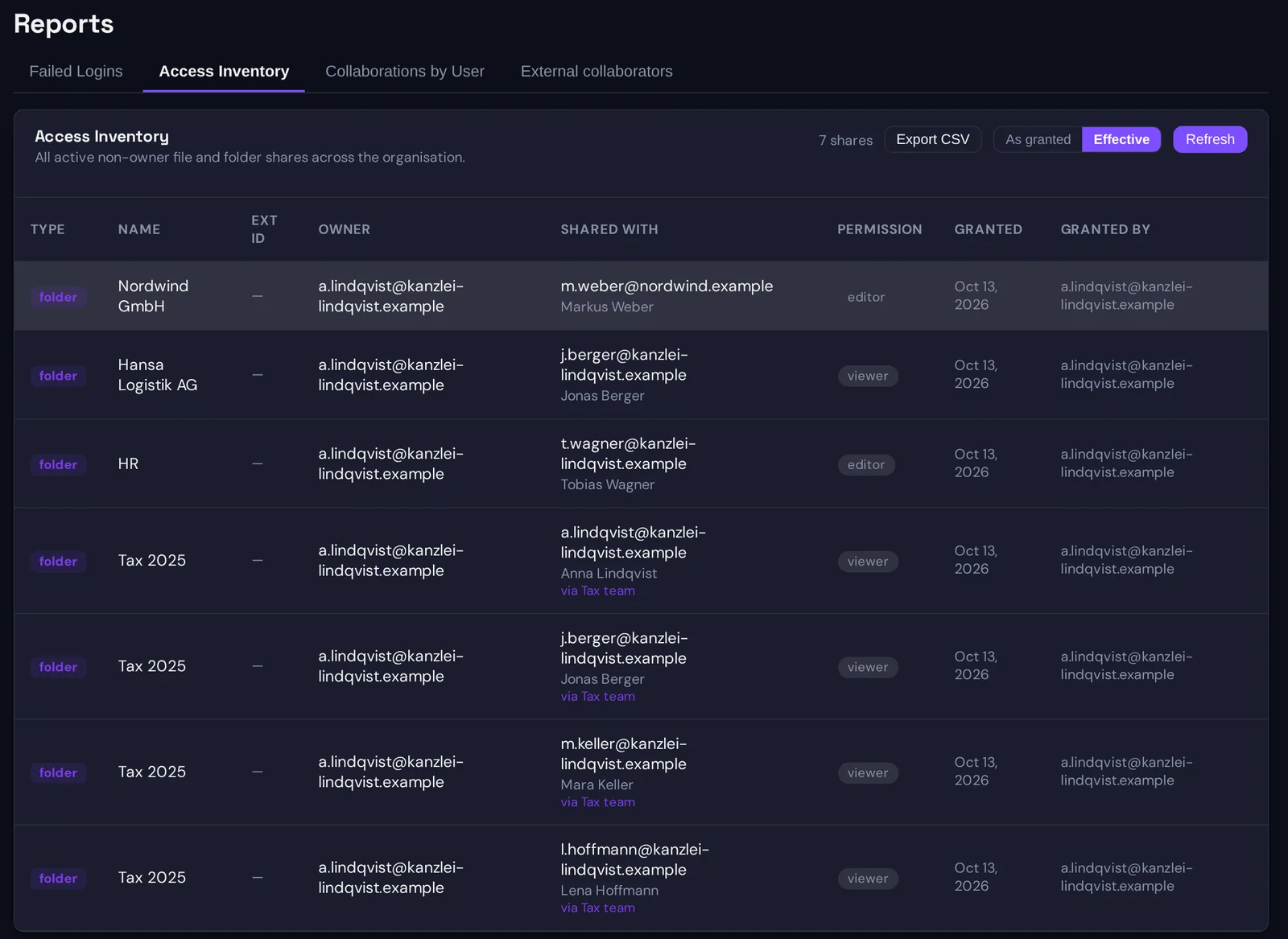Screen dimensions: 1288x939
Task: Click the 7 shares count label
Action: (x=845, y=140)
